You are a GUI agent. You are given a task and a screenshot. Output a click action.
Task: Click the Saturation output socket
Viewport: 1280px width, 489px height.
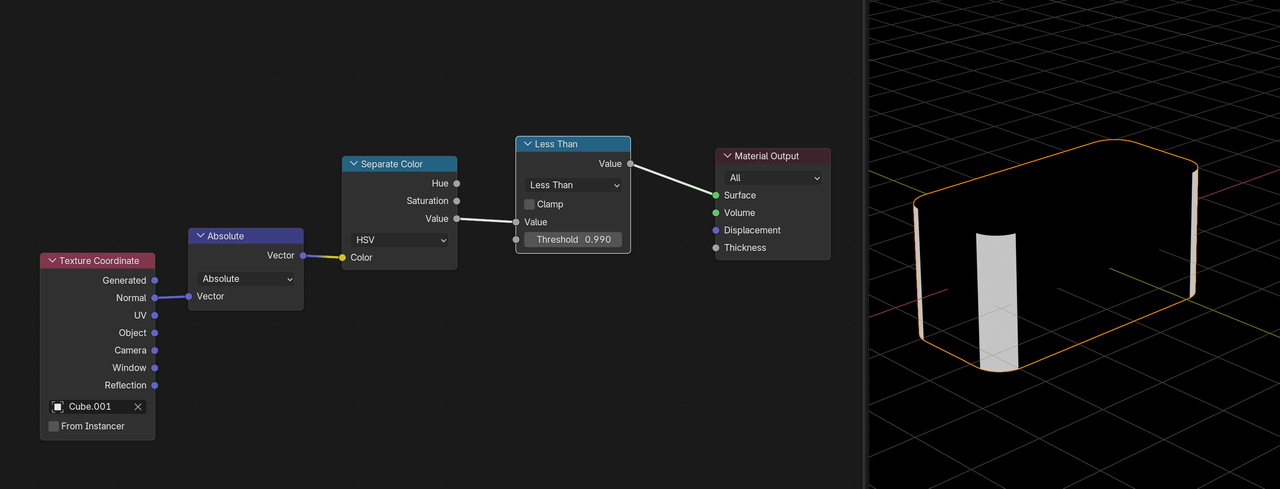click(x=457, y=201)
